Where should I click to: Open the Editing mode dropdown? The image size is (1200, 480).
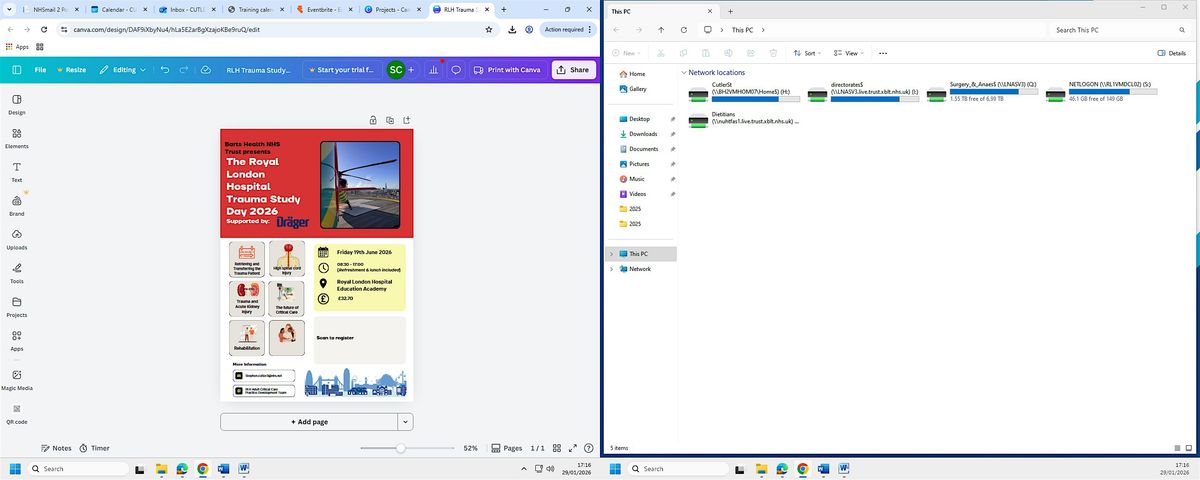coord(122,70)
